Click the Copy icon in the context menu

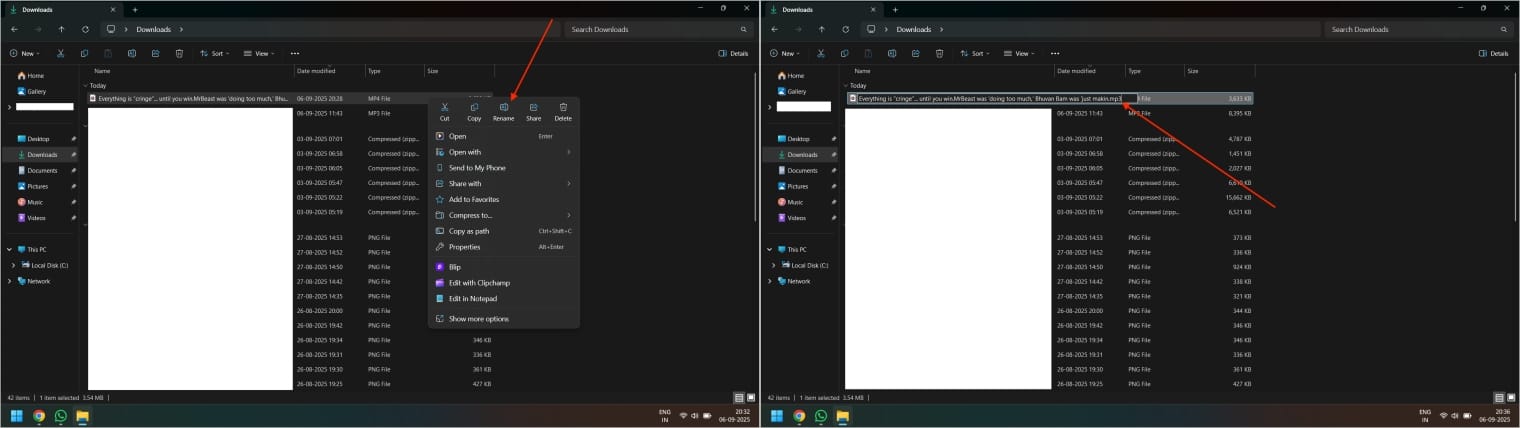(474, 107)
